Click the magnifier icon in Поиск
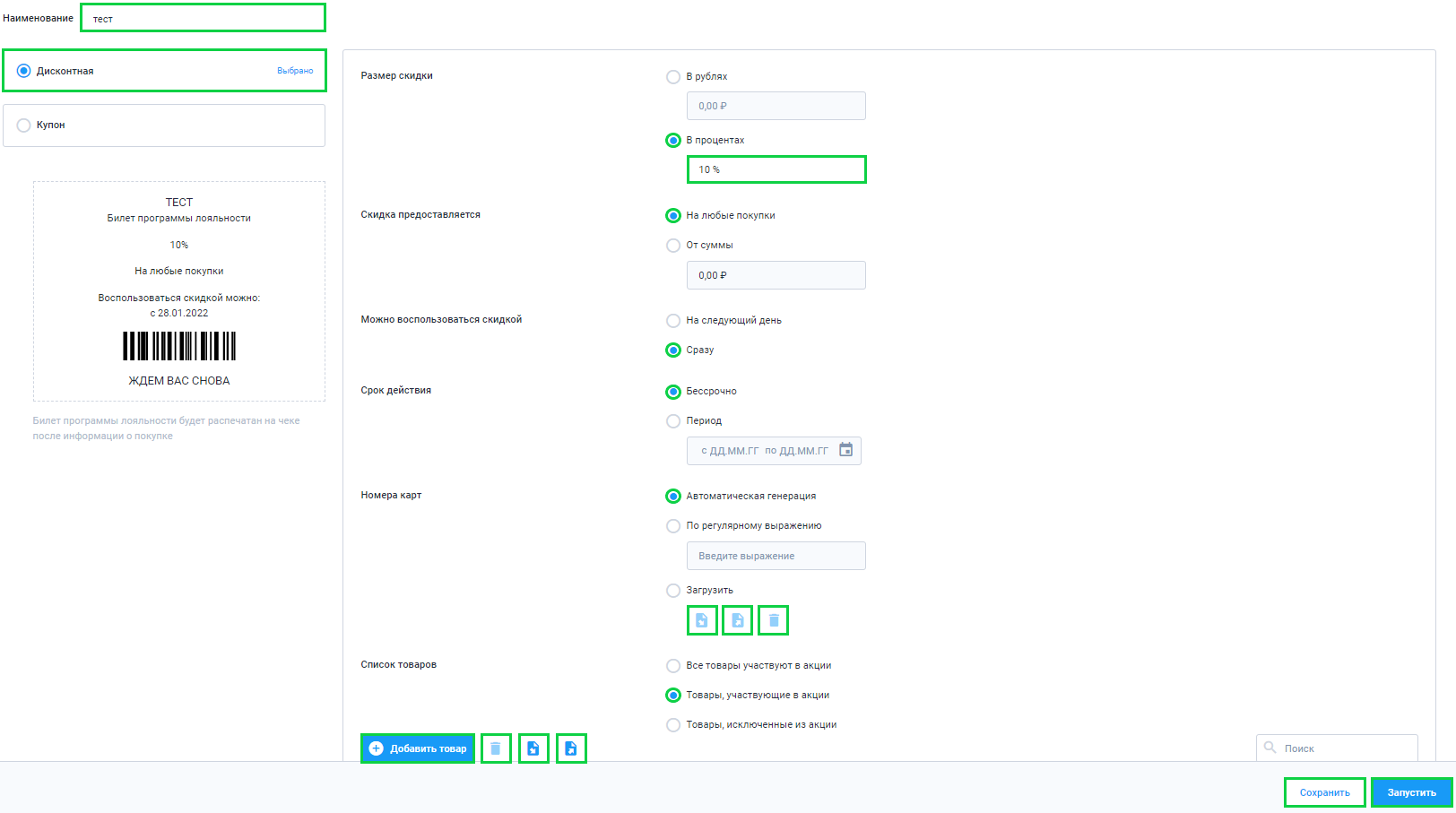The width and height of the screenshot is (1456, 813). point(1270,748)
